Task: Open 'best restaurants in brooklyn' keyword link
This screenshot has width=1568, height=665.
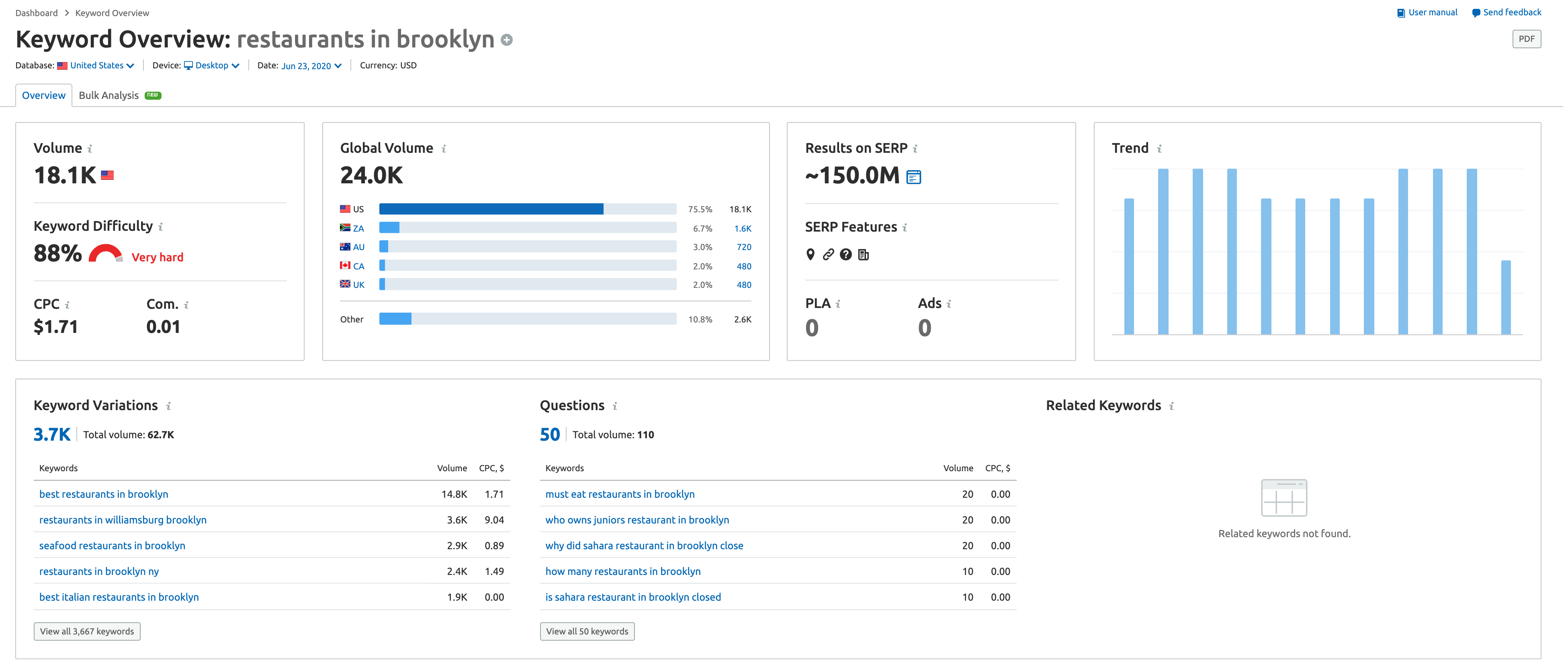Action: pyautogui.click(x=104, y=494)
